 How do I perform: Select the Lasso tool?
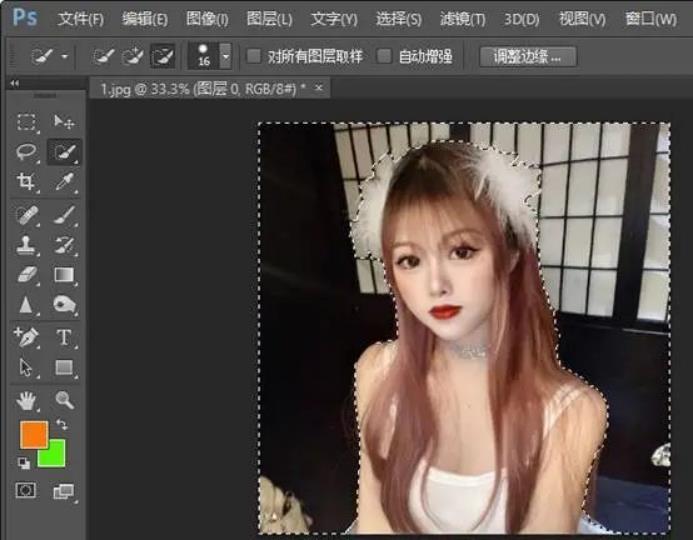point(26,152)
